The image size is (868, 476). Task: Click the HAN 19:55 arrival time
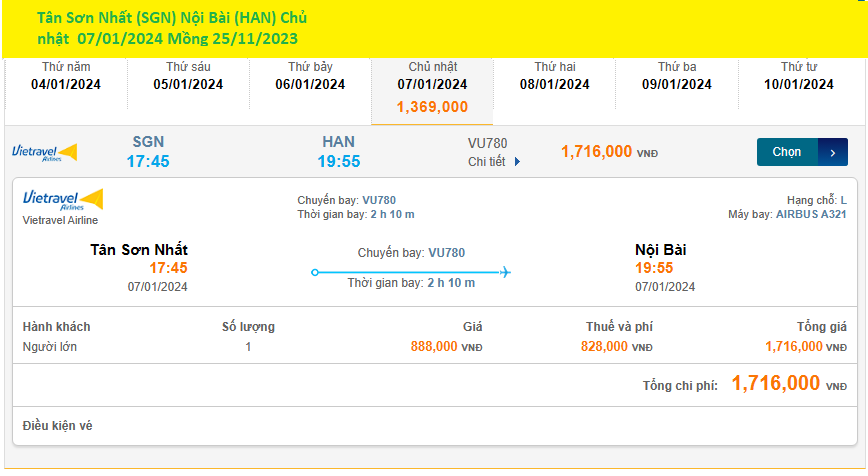click(339, 161)
